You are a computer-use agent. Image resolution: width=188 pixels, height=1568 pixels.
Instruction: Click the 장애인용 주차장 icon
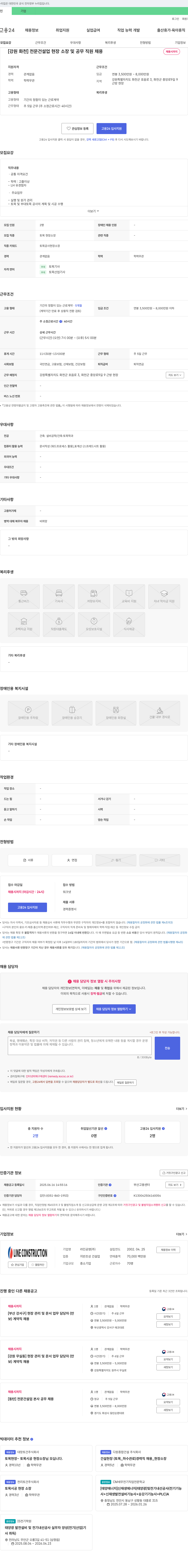coord(28,713)
